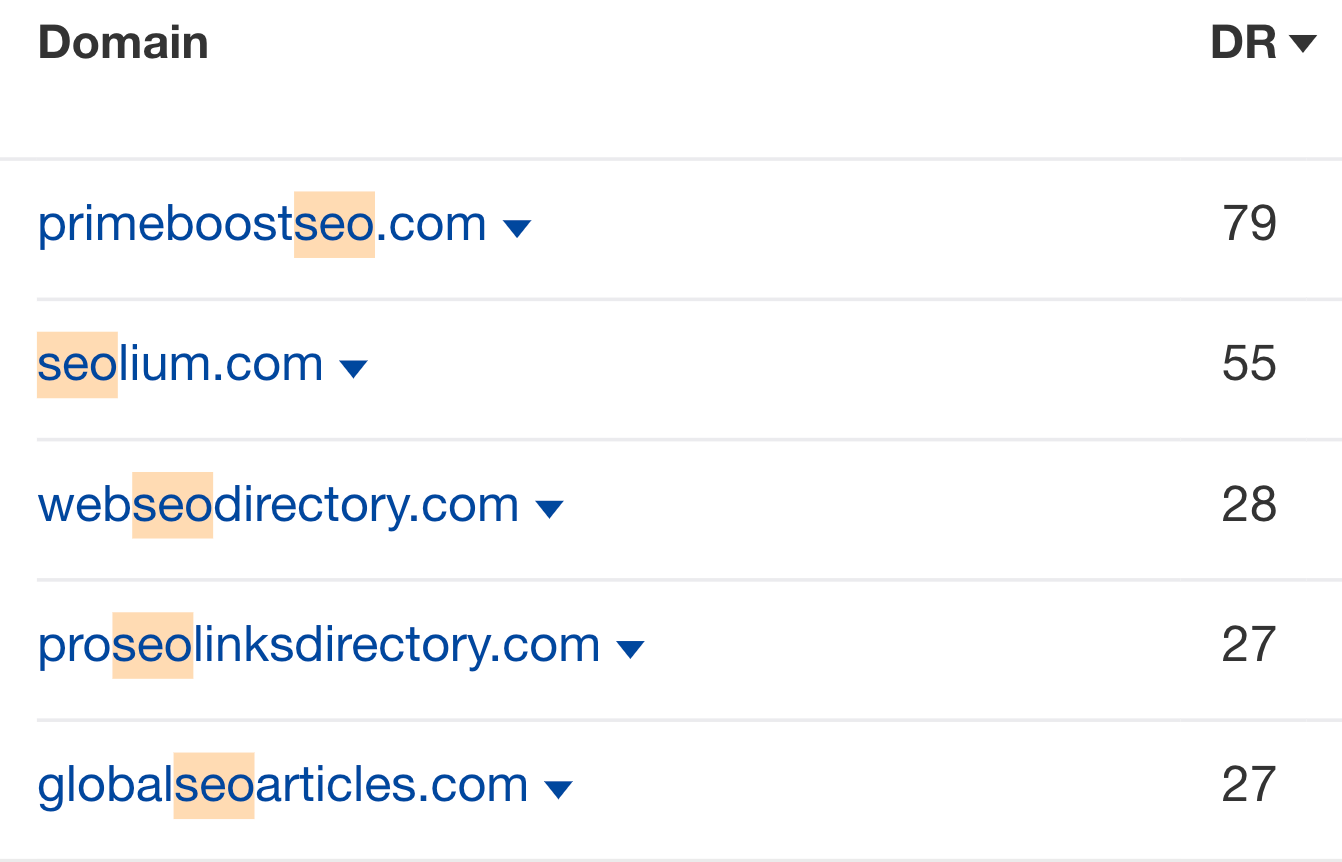Viewport: 1342px width, 862px height.
Task: Expand dropdown arrow beside primeboostseo.com
Action: (x=517, y=229)
